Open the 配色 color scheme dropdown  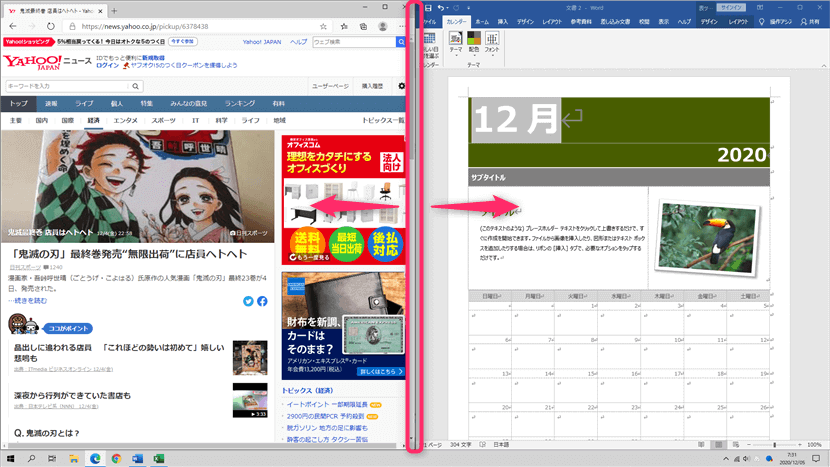point(474,44)
